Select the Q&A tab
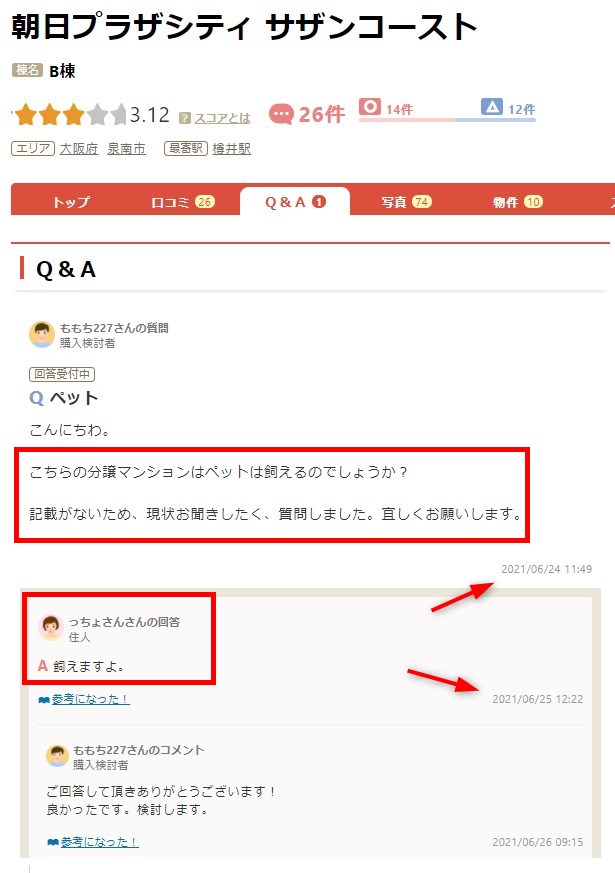Image resolution: width=615 pixels, height=873 pixels. click(295, 202)
